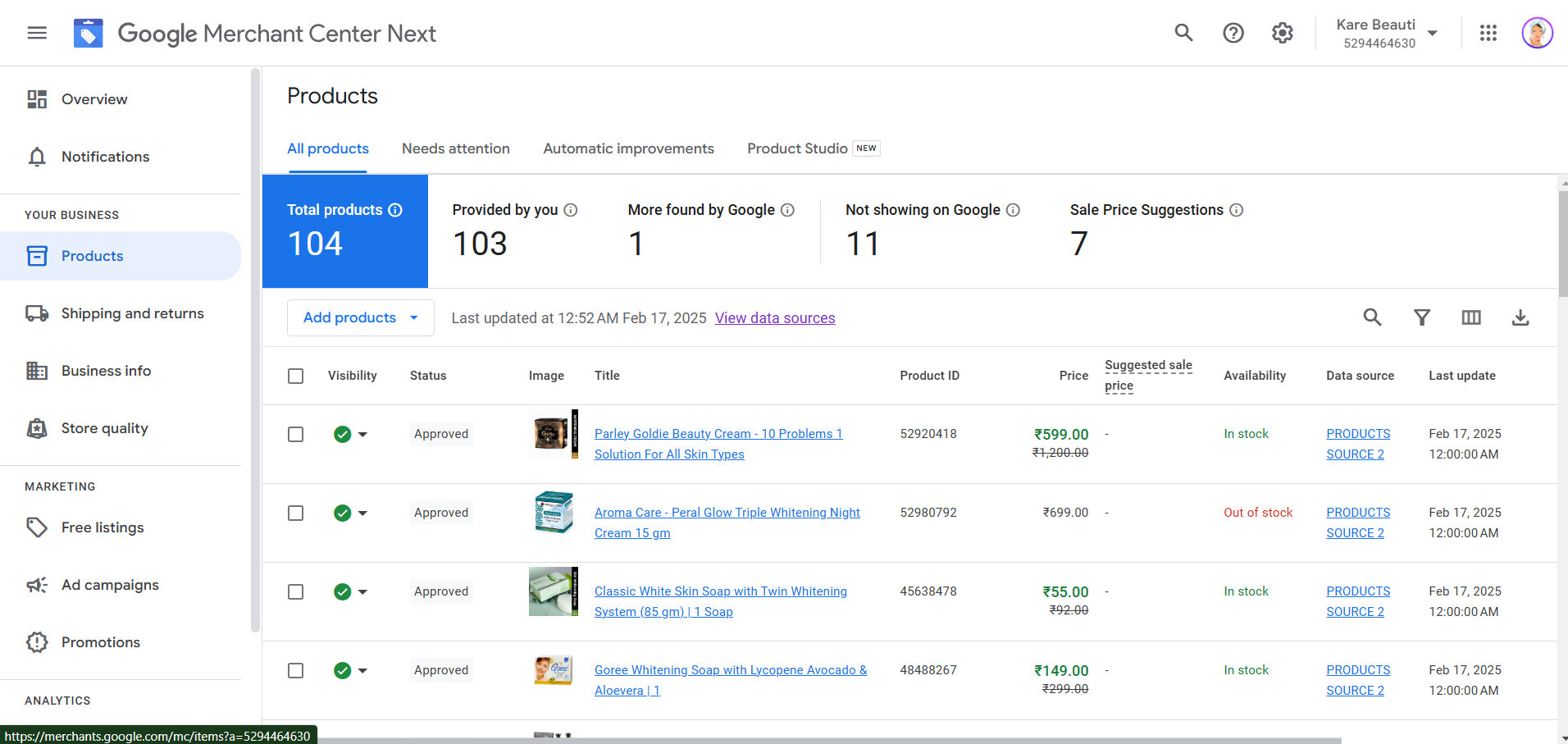Open the Google apps grid
The image size is (1568, 744).
[x=1488, y=33]
